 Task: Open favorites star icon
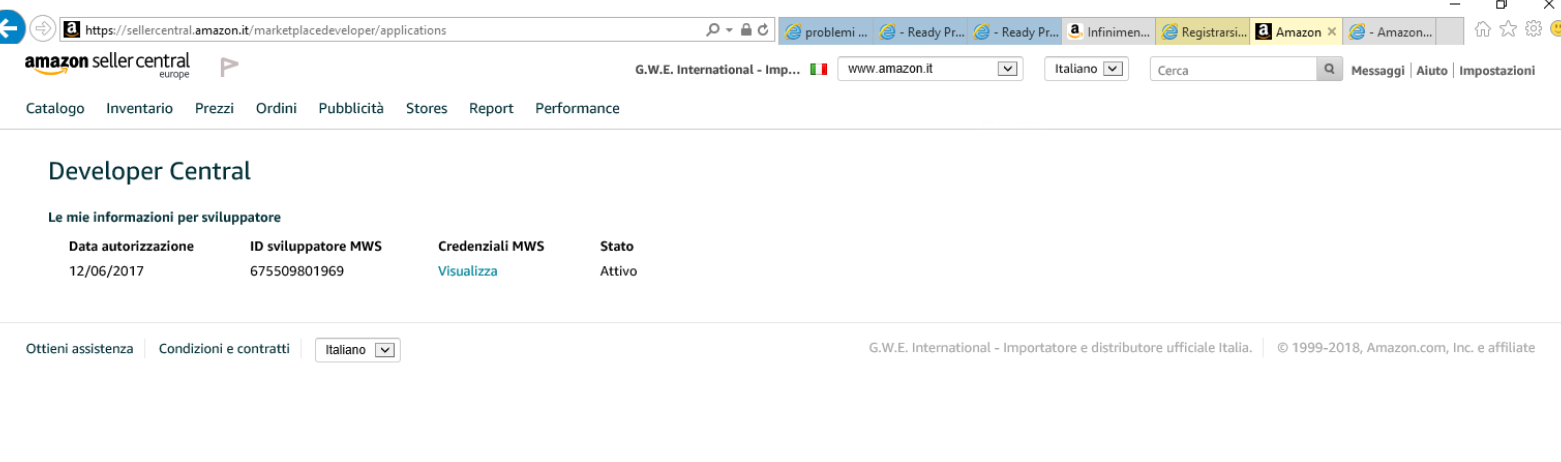[x=1508, y=30]
